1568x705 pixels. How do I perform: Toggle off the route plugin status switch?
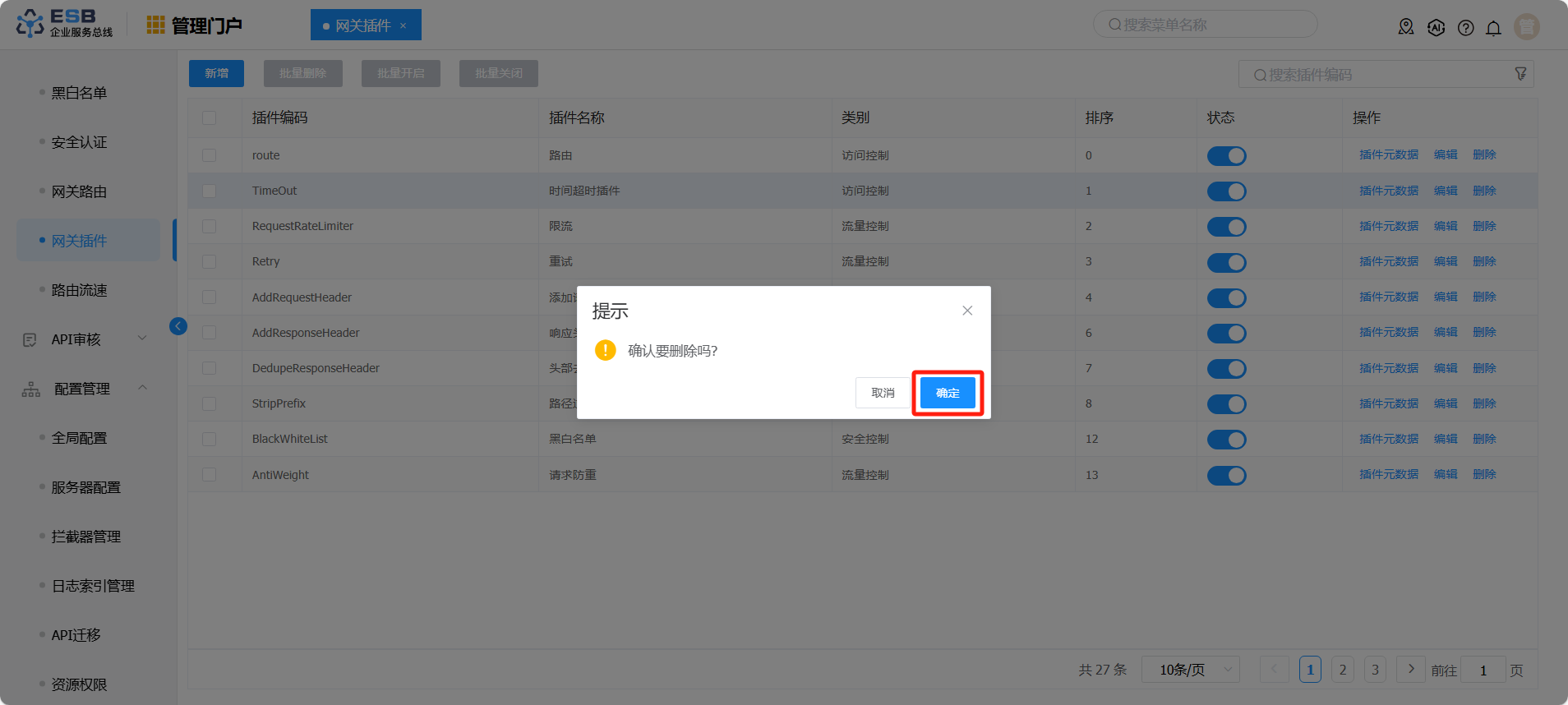pos(1226,156)
